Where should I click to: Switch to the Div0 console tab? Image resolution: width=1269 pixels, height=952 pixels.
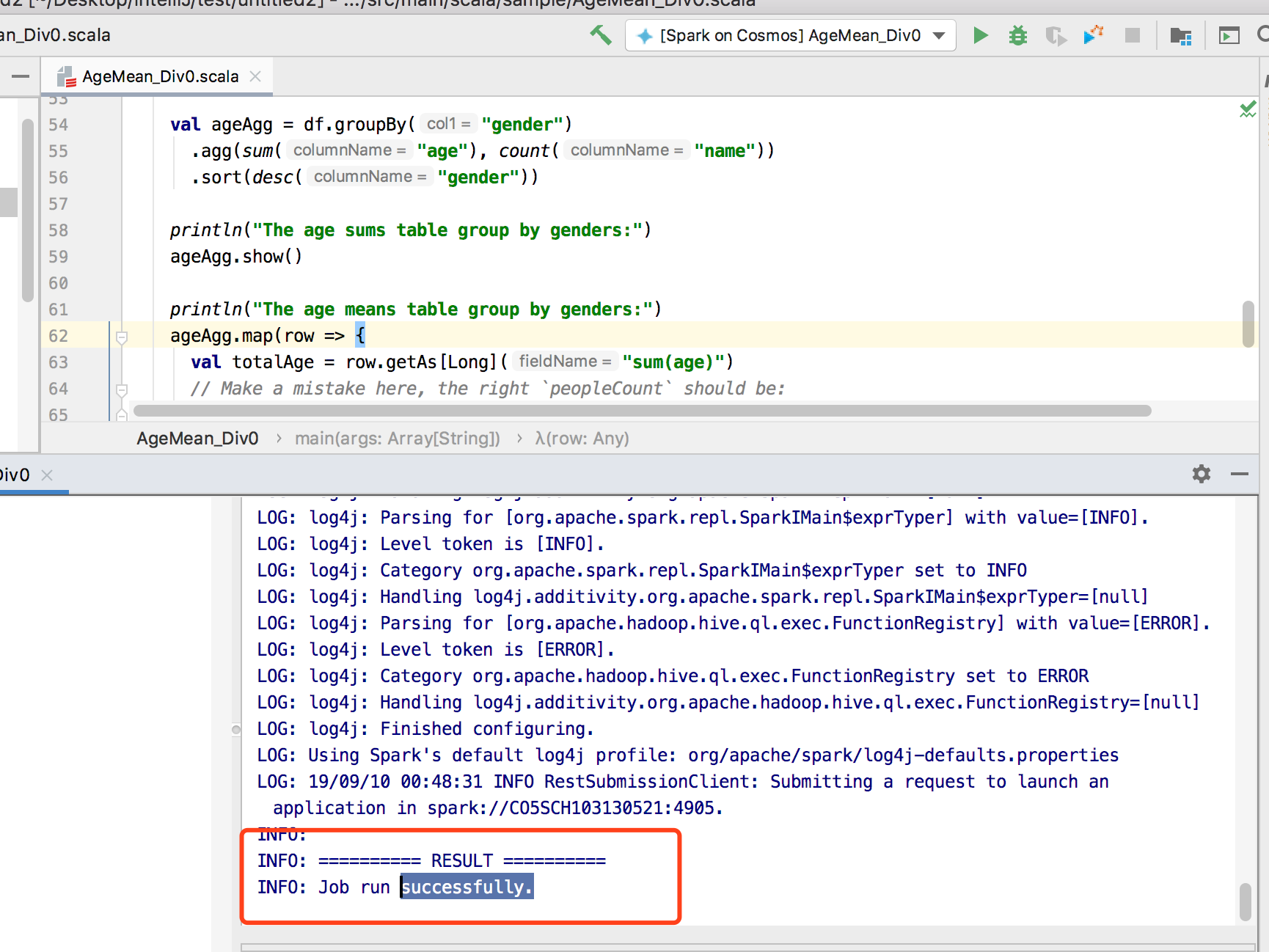[15, 475]
